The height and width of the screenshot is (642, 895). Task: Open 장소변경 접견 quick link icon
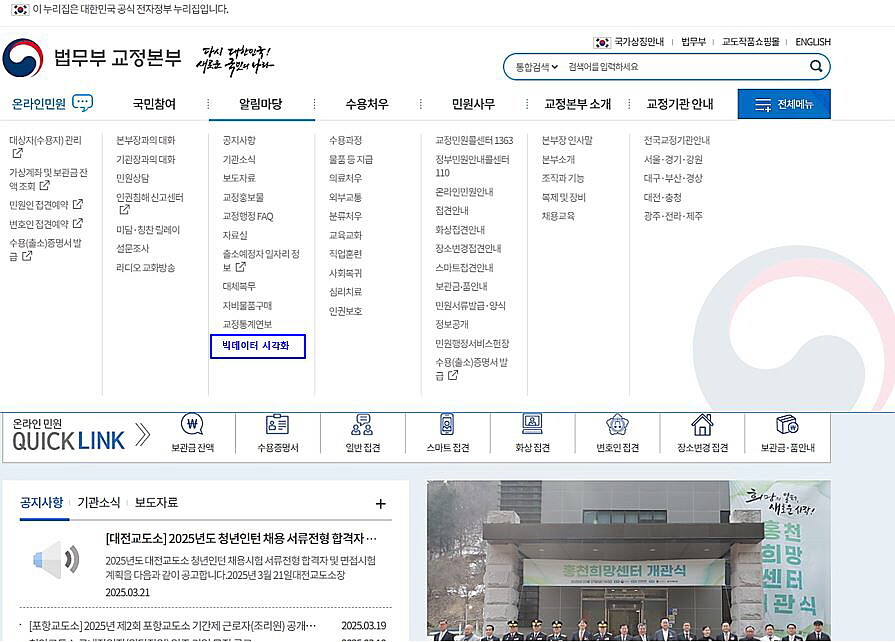pyautogui.click(x=702, y=426)
